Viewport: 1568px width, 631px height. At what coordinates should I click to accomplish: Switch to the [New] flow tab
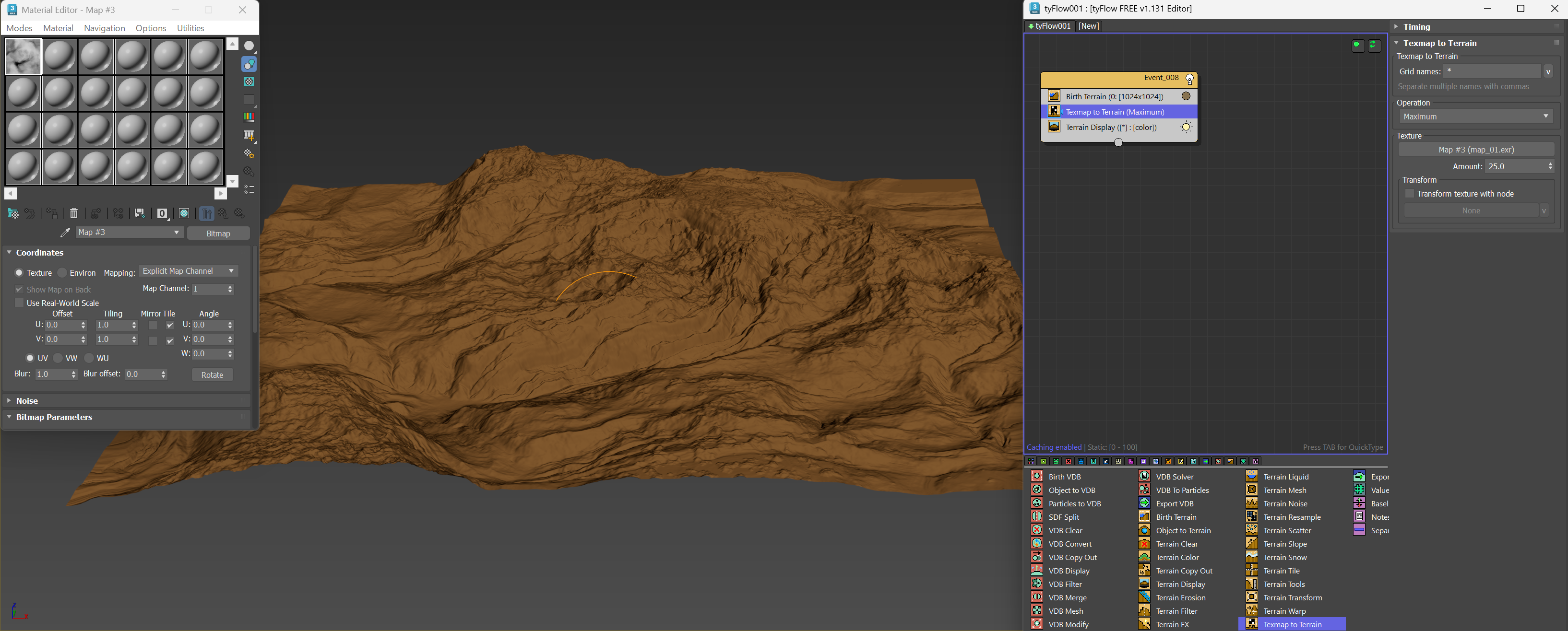(x=1088, y=26)
